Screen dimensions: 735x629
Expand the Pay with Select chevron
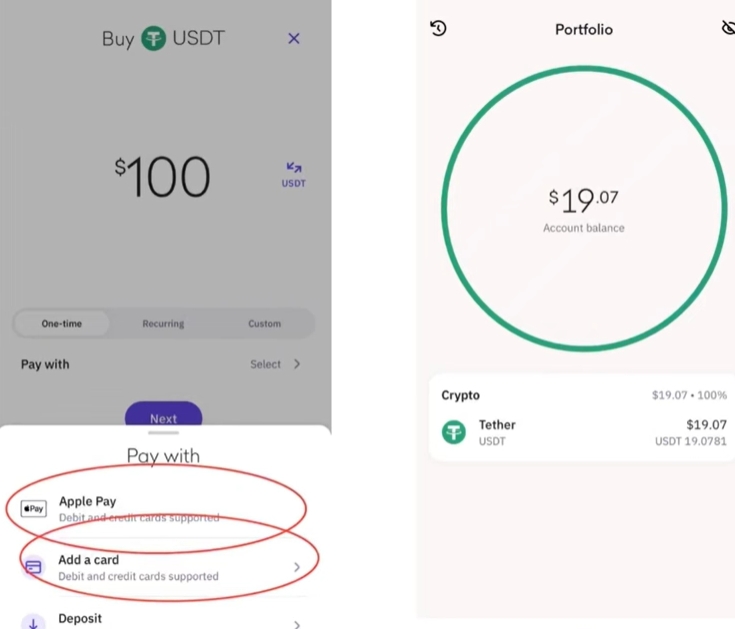[x=297, y=364]
